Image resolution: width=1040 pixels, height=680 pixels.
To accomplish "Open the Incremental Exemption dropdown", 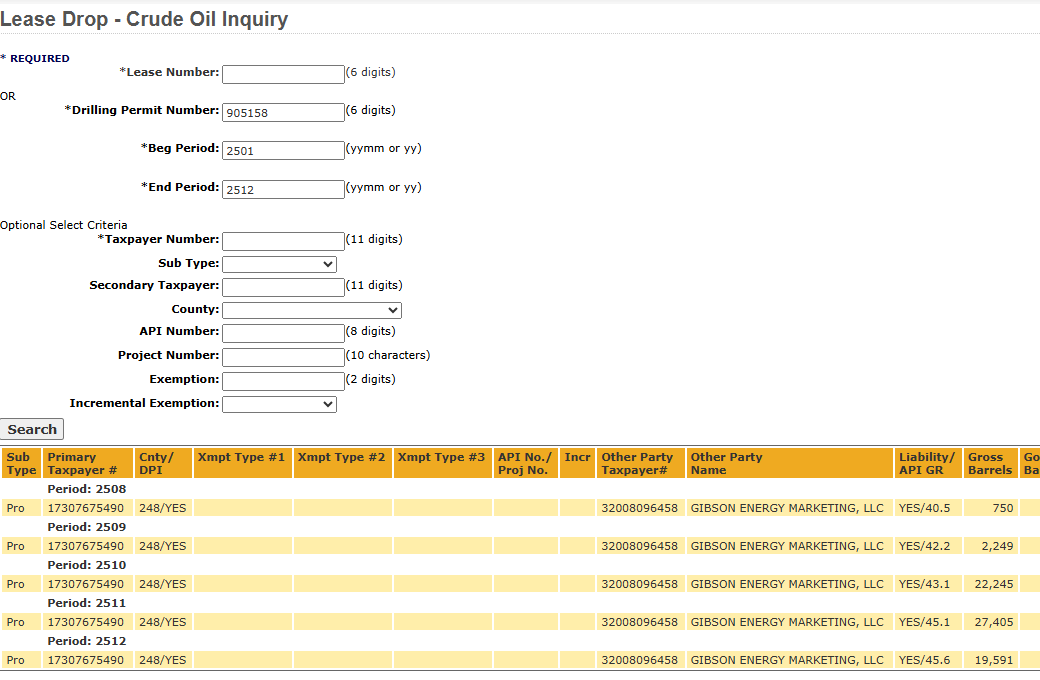I will pyautogui.click(x=279, y=404).
